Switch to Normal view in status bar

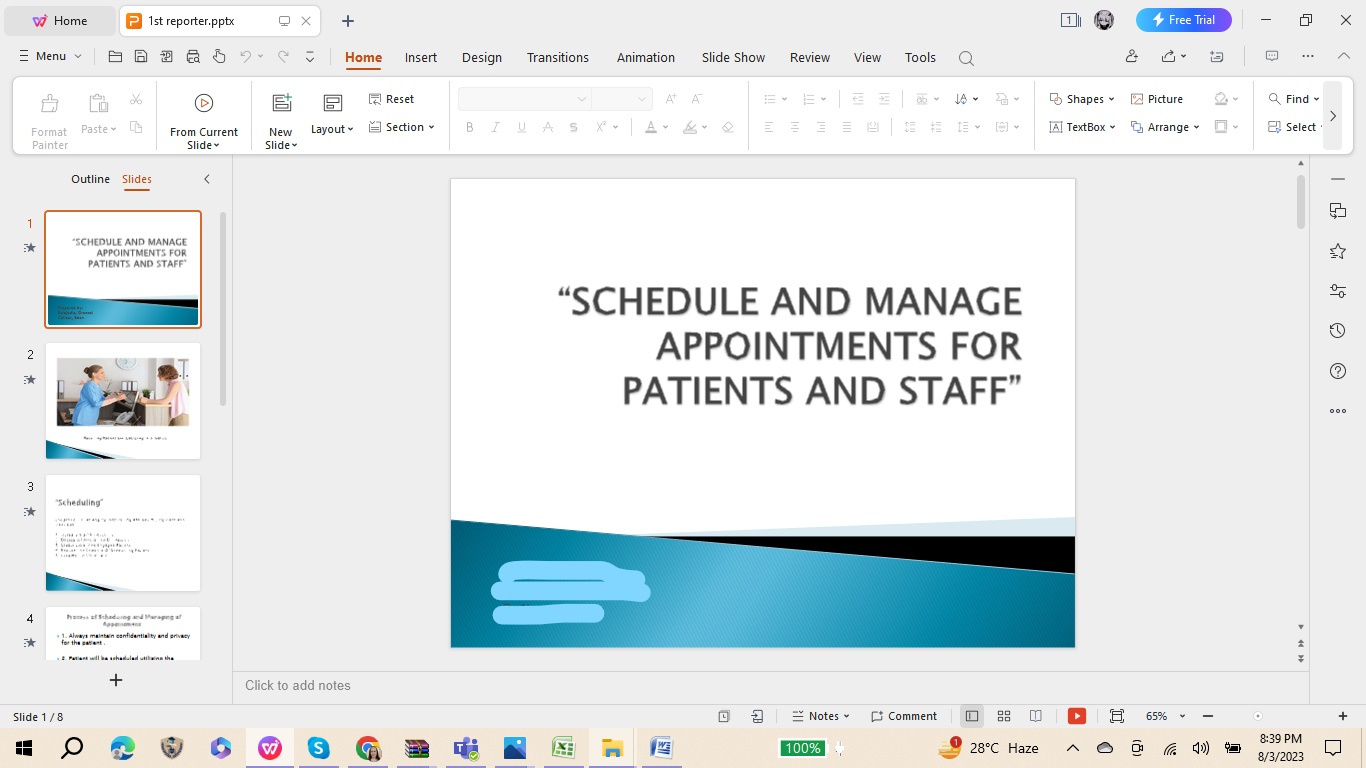(972, 716)
